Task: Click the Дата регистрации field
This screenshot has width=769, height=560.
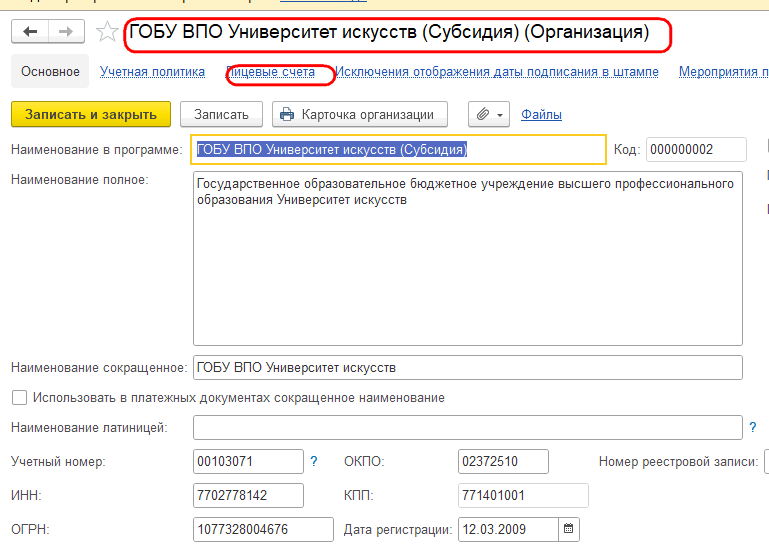Action: 509,530
